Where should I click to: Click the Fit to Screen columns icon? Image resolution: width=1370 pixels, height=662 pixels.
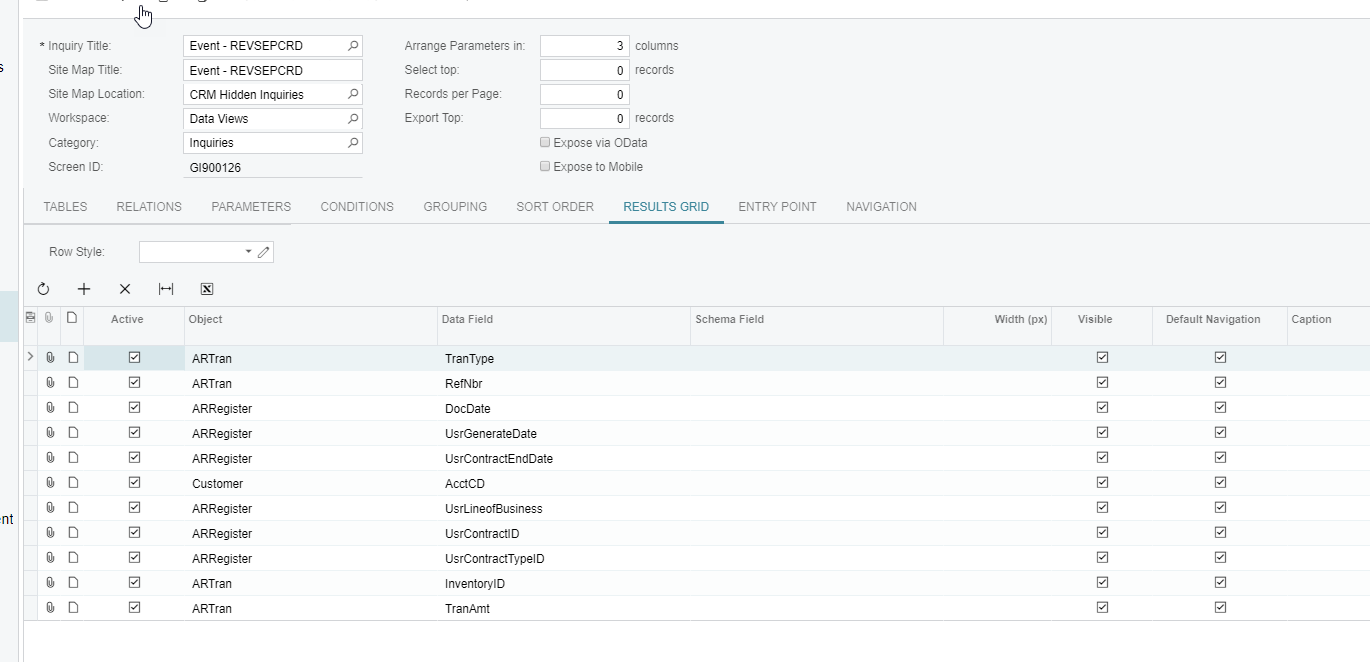click(166, 289)
